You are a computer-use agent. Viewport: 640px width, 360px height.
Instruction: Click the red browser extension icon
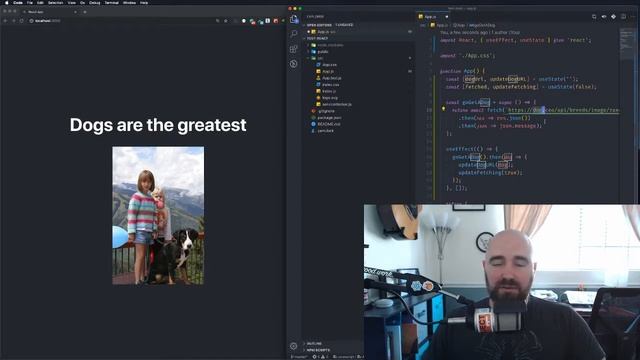[x=276, y=21]
